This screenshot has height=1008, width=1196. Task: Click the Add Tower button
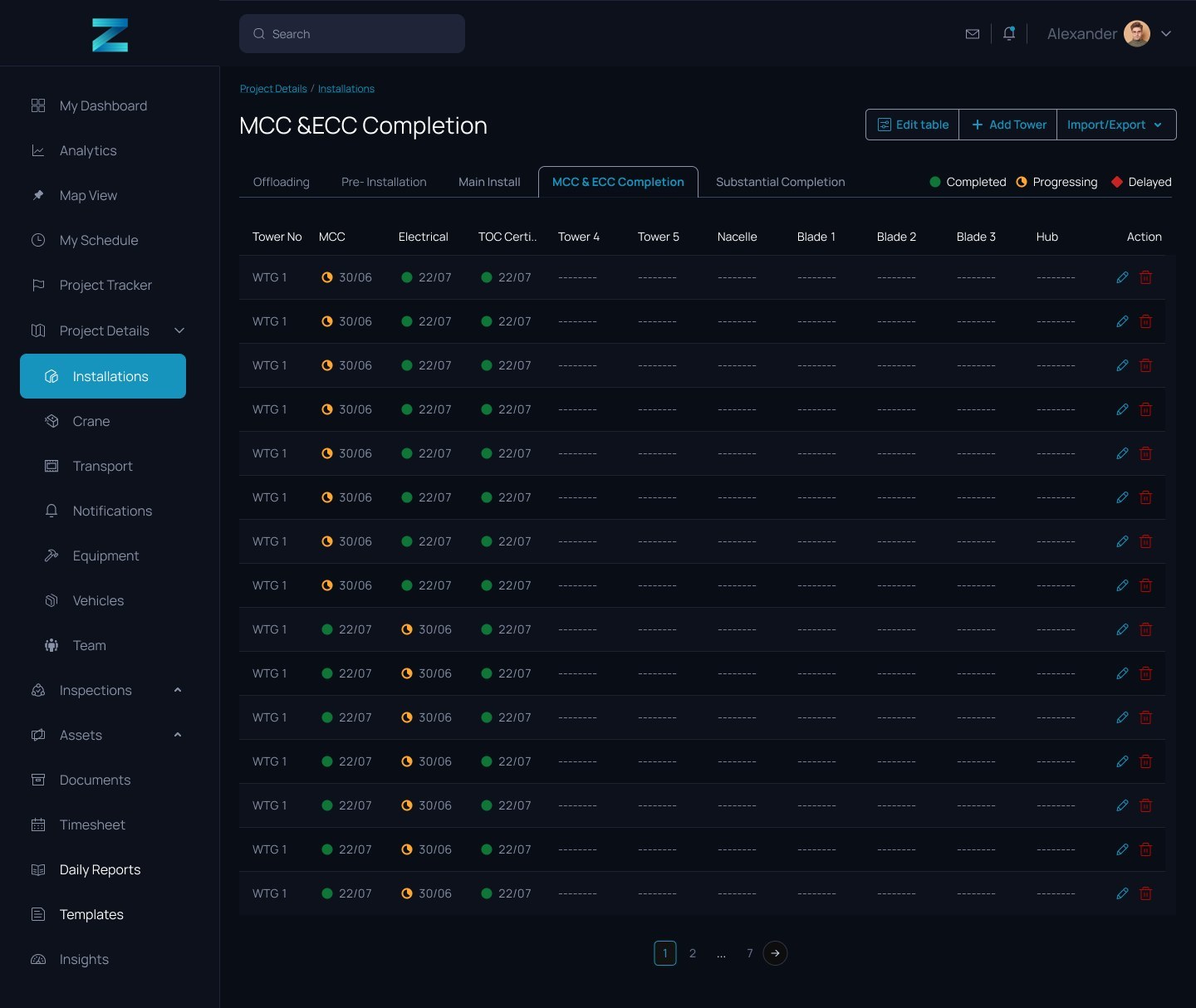click(x=1008, y=125)
